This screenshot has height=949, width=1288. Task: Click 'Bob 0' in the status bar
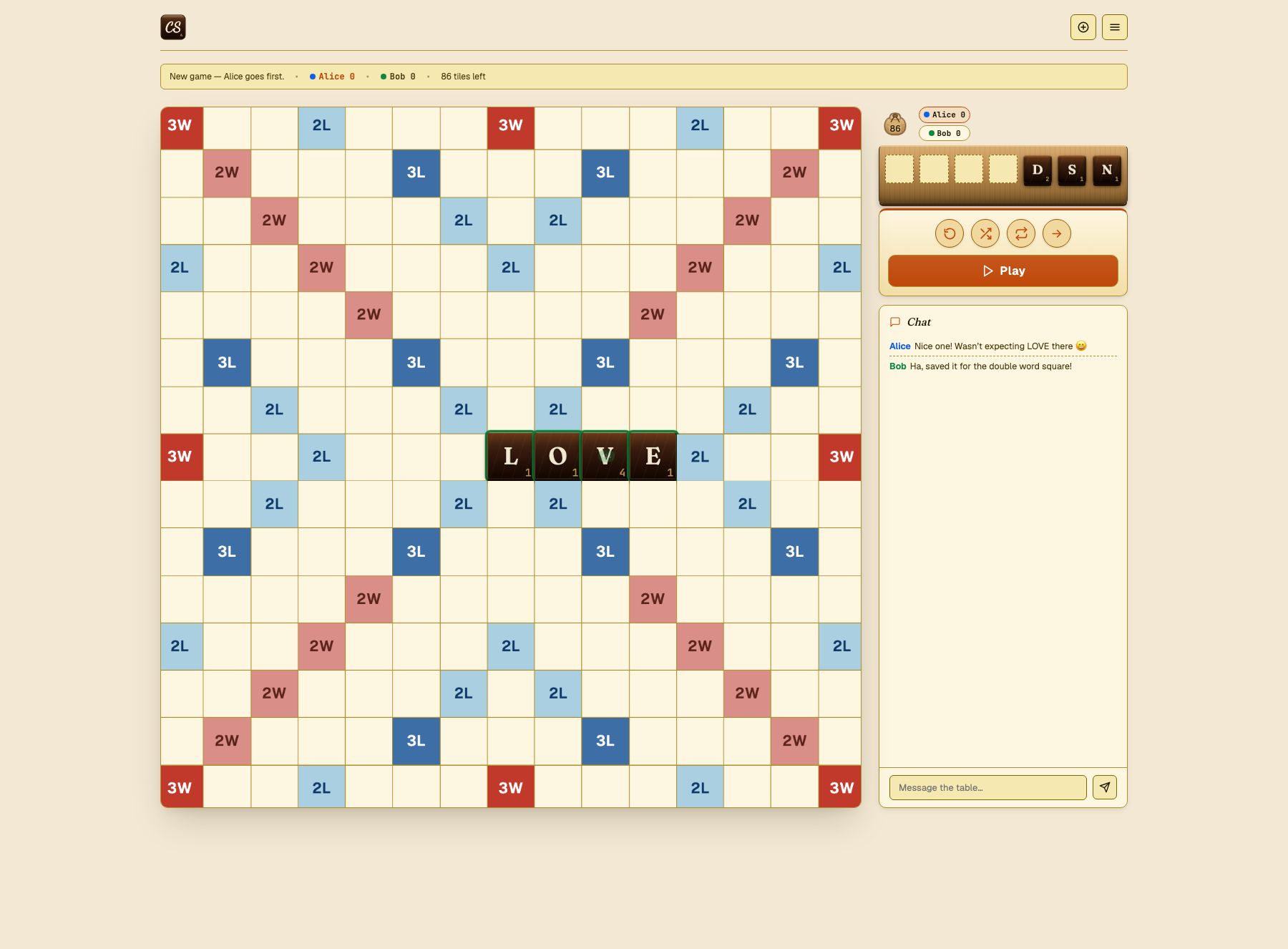[x=398, y=77]
